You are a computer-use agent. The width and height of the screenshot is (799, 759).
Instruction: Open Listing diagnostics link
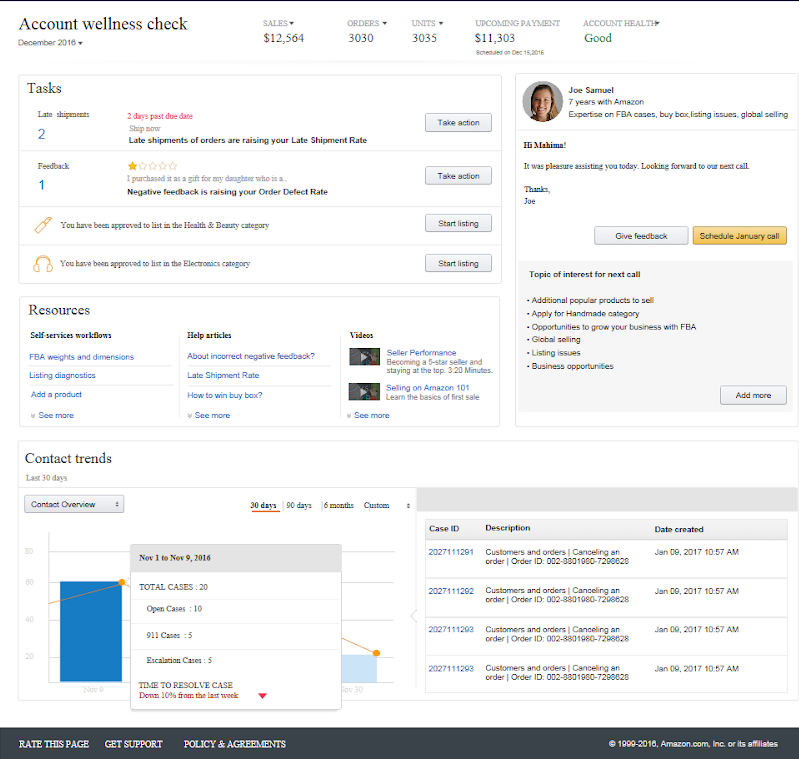(62, 375)
